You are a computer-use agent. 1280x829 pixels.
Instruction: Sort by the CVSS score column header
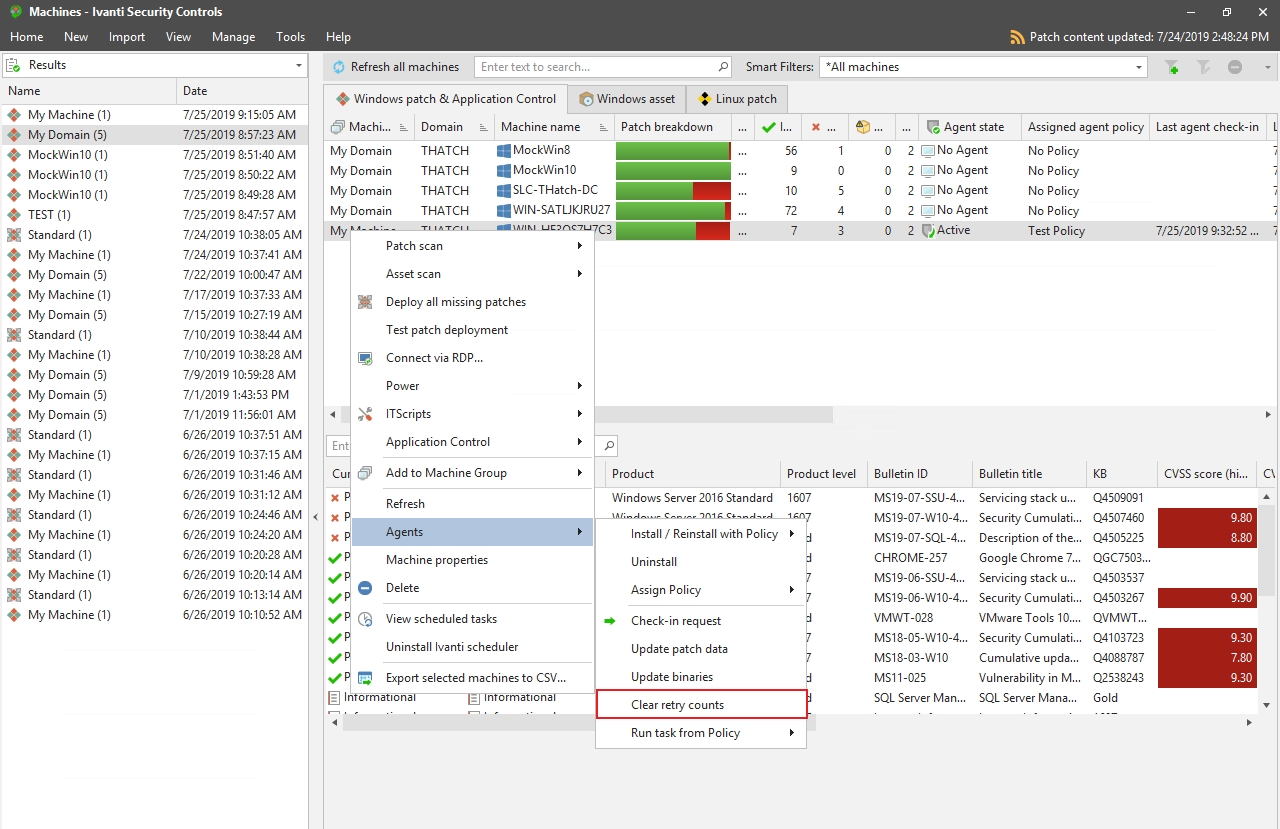pos(1206,474)
